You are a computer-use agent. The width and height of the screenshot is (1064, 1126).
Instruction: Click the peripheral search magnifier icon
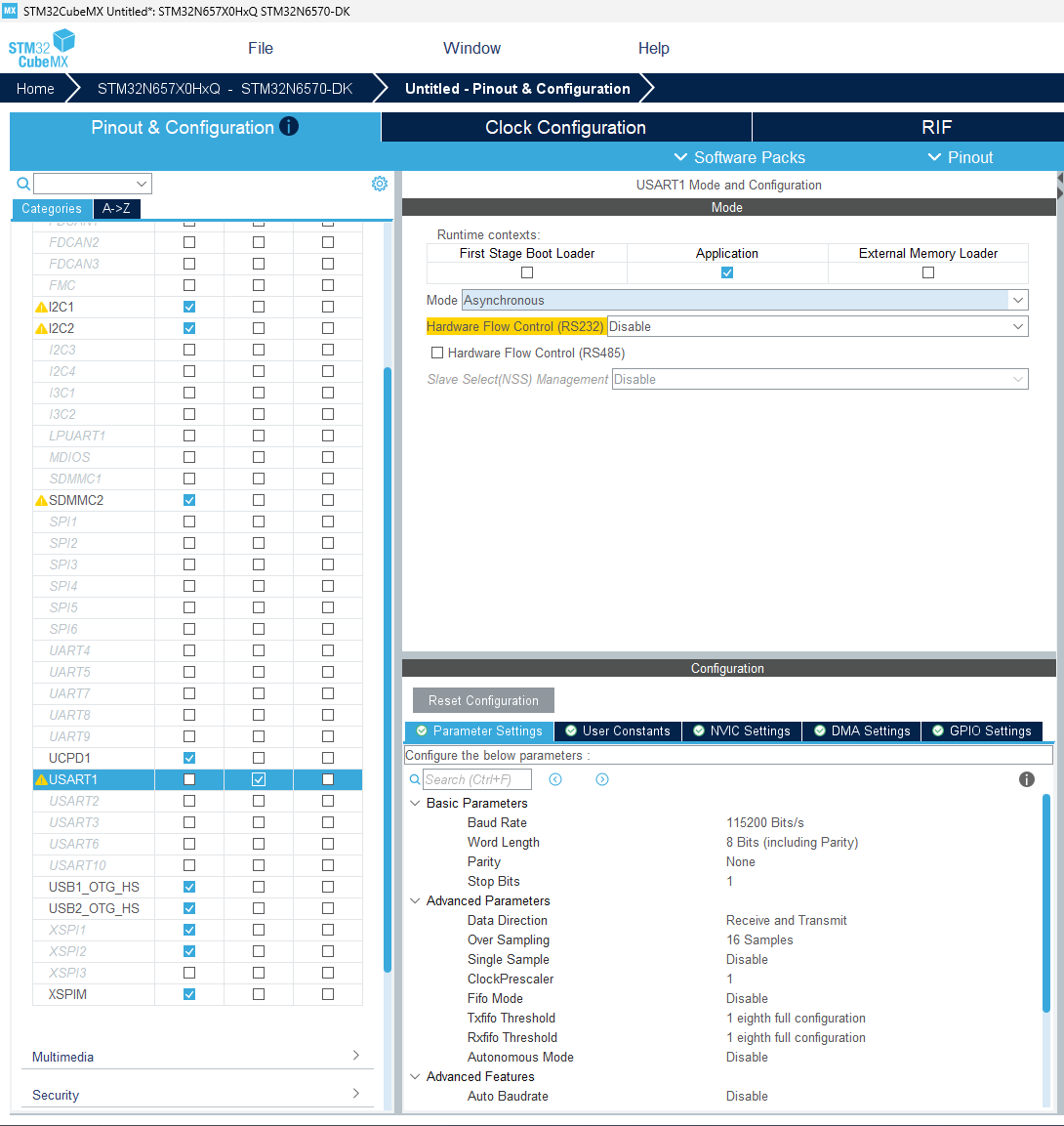(23, 184)
